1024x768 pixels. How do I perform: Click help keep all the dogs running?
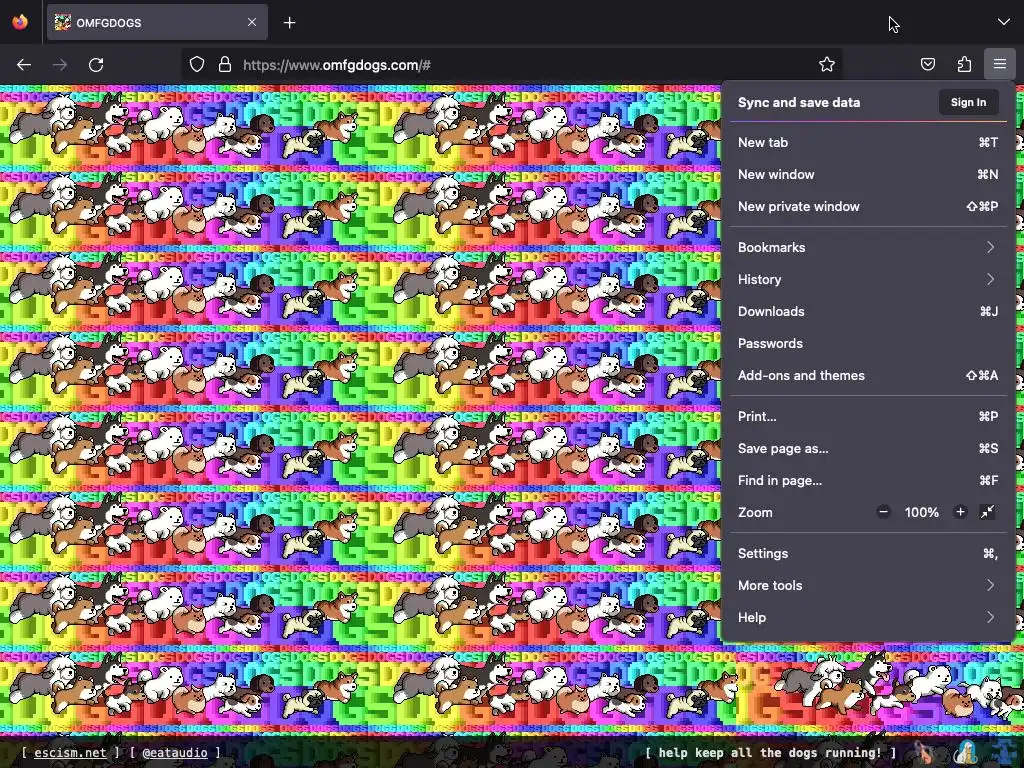coord(770,752)
